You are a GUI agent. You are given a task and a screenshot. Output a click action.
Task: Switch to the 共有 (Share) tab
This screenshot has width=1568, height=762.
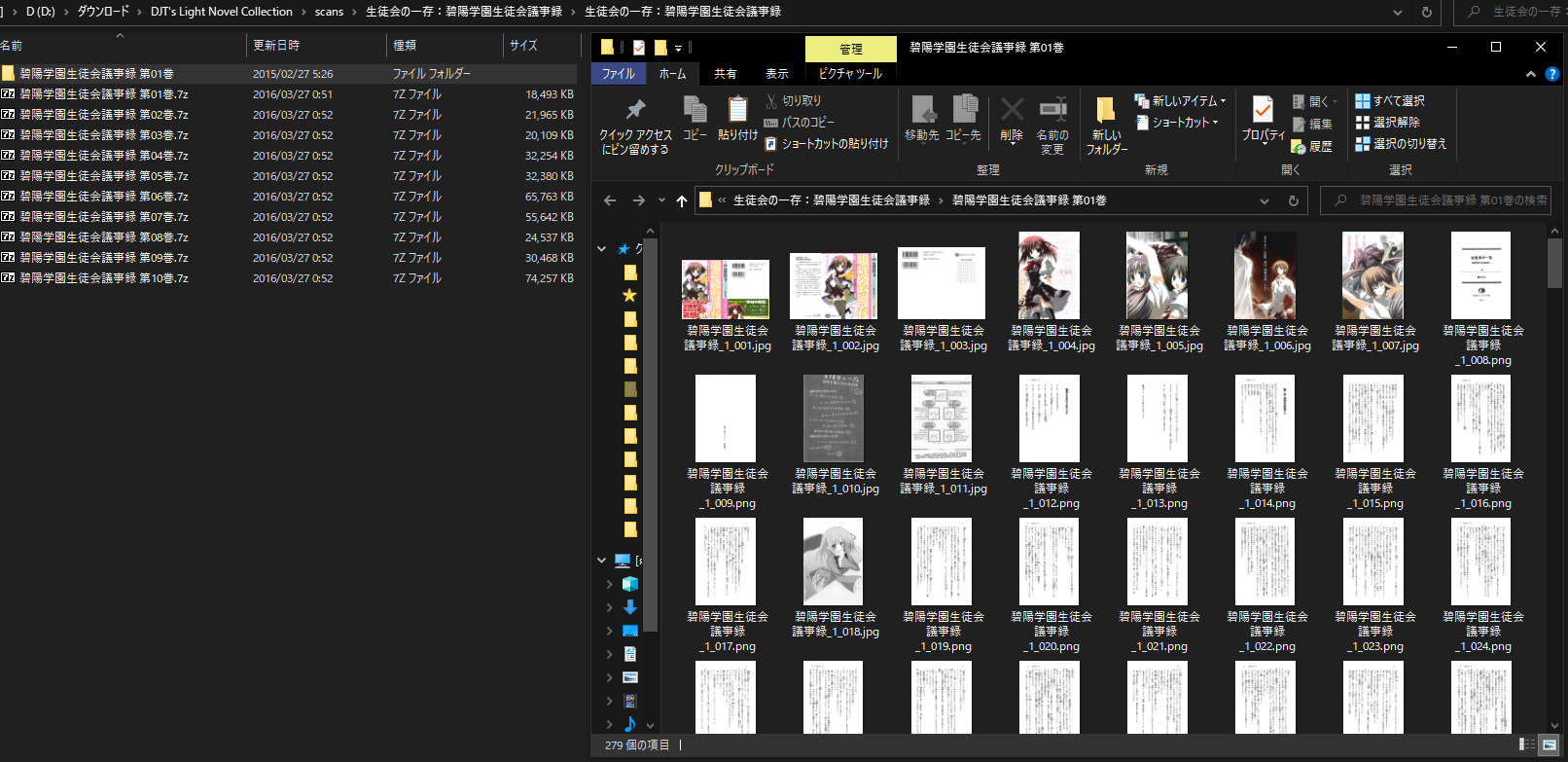click(725, 74)
